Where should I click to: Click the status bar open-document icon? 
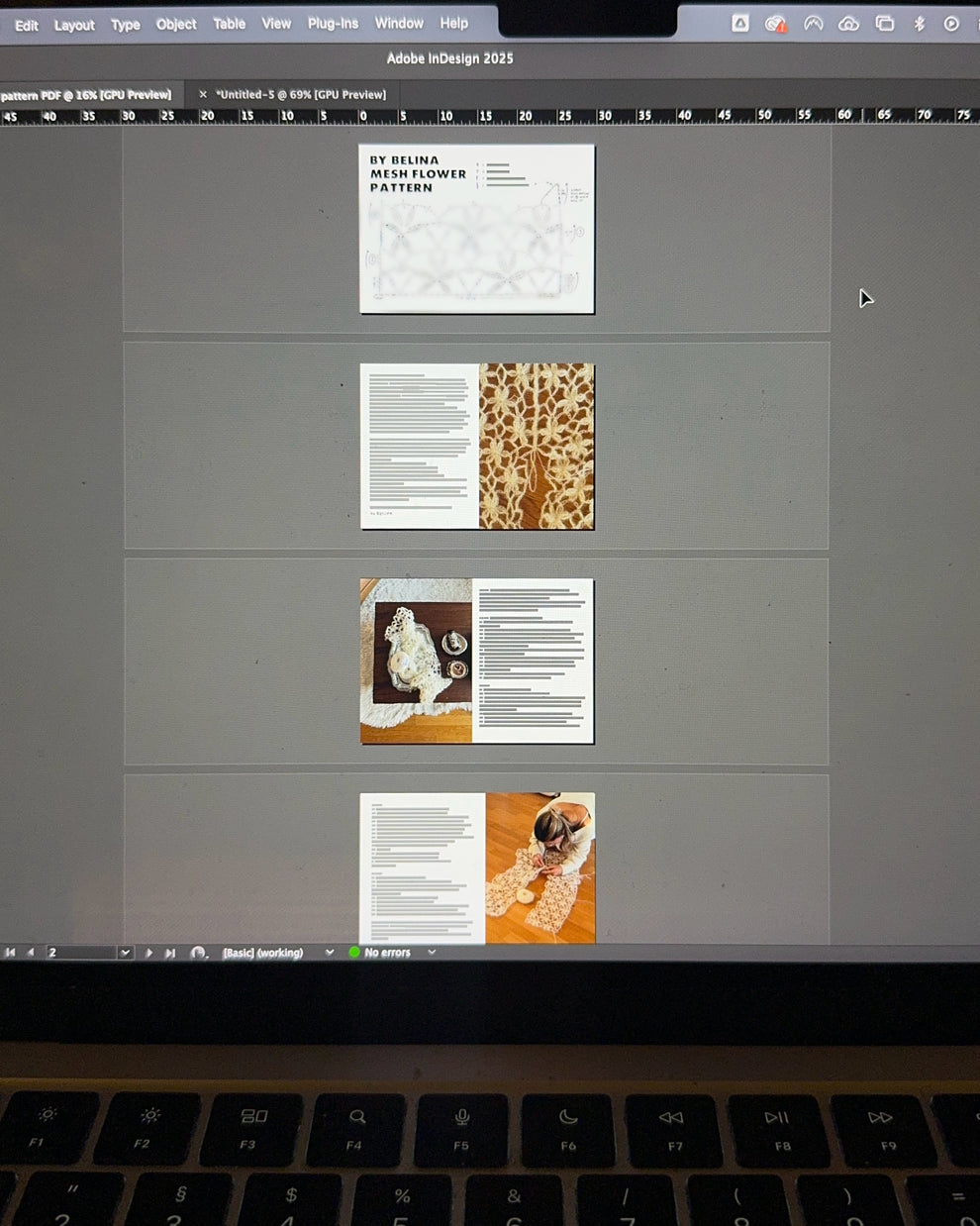click(x=199, y=953)
